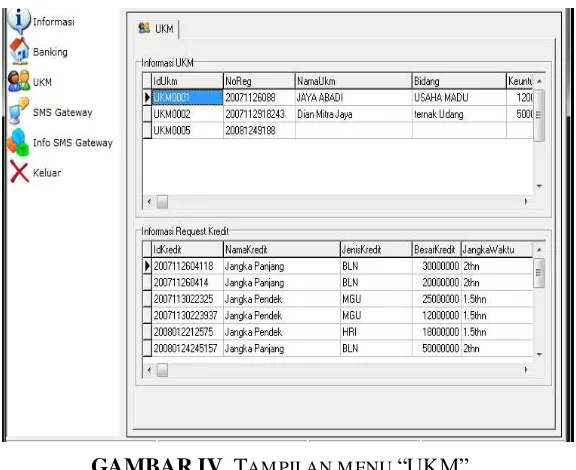Click Kredit grid vertical scroll up arrow
Image resolution: width=576 pixels, height=470 pixels.
pos(539,250)
